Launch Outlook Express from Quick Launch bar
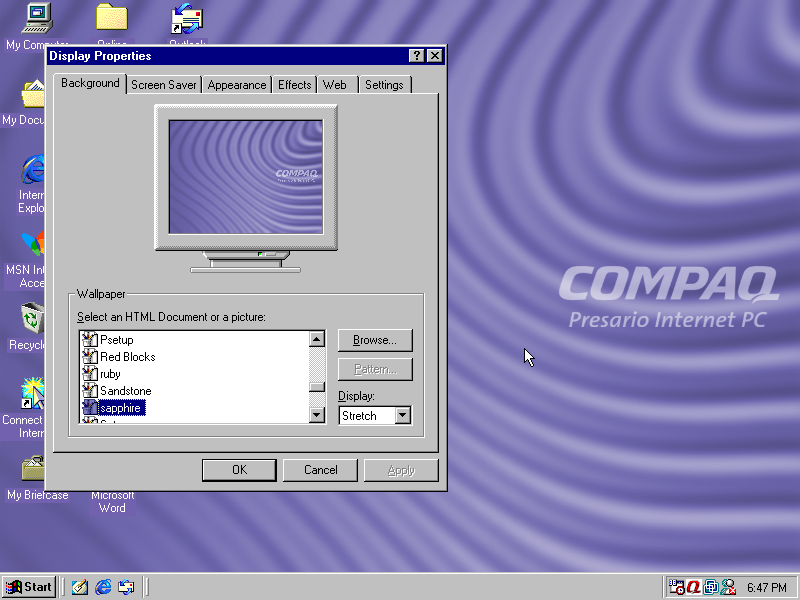Viewport: 800px width, 600px height. point(125,587)
